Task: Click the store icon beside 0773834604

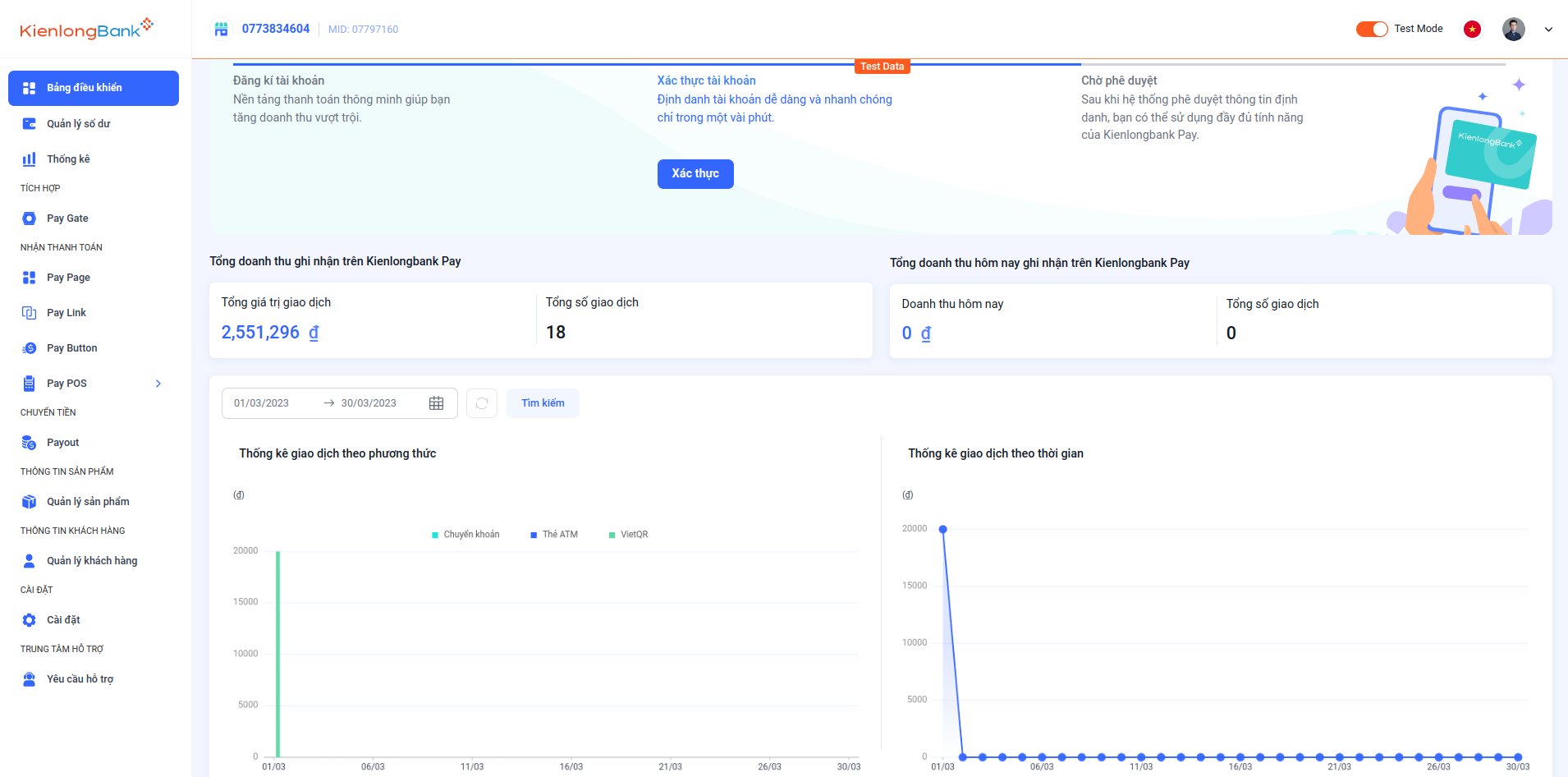Action: (x=221, y=29)
